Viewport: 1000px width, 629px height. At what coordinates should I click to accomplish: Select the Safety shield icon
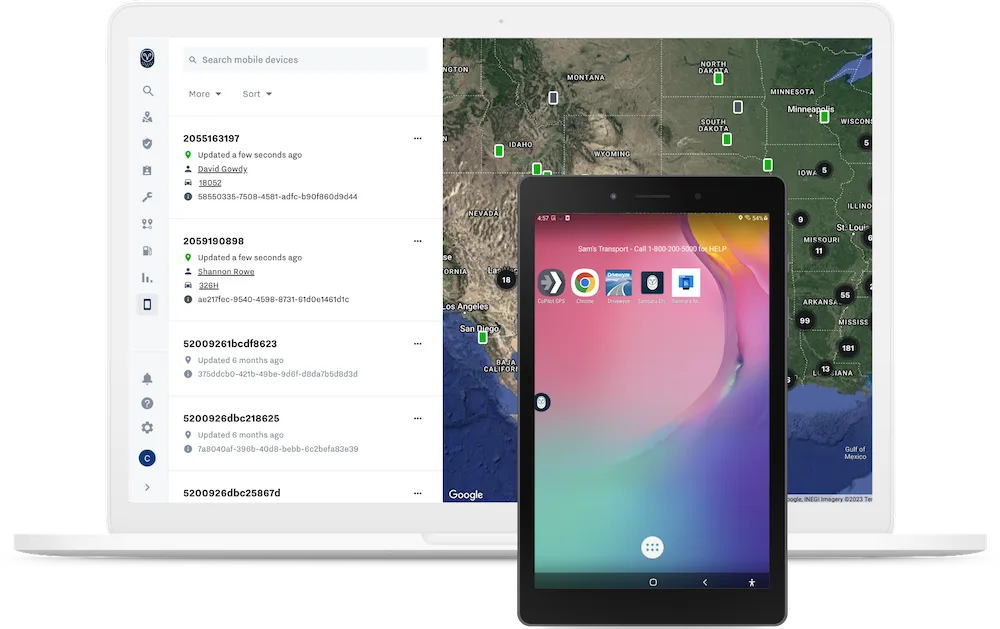(x=147, y=143)
